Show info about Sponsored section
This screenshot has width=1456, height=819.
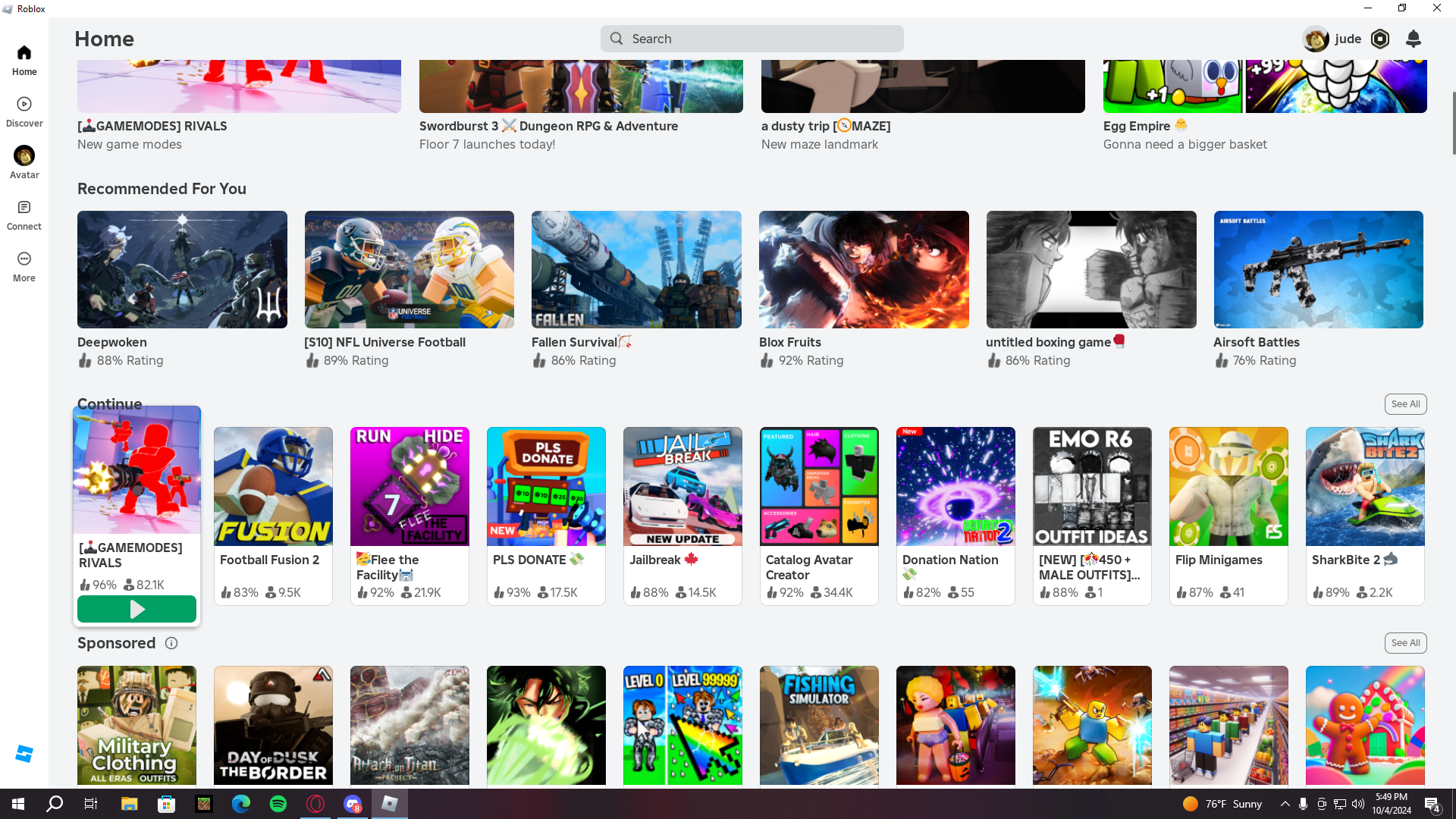(x=171, y=643)
